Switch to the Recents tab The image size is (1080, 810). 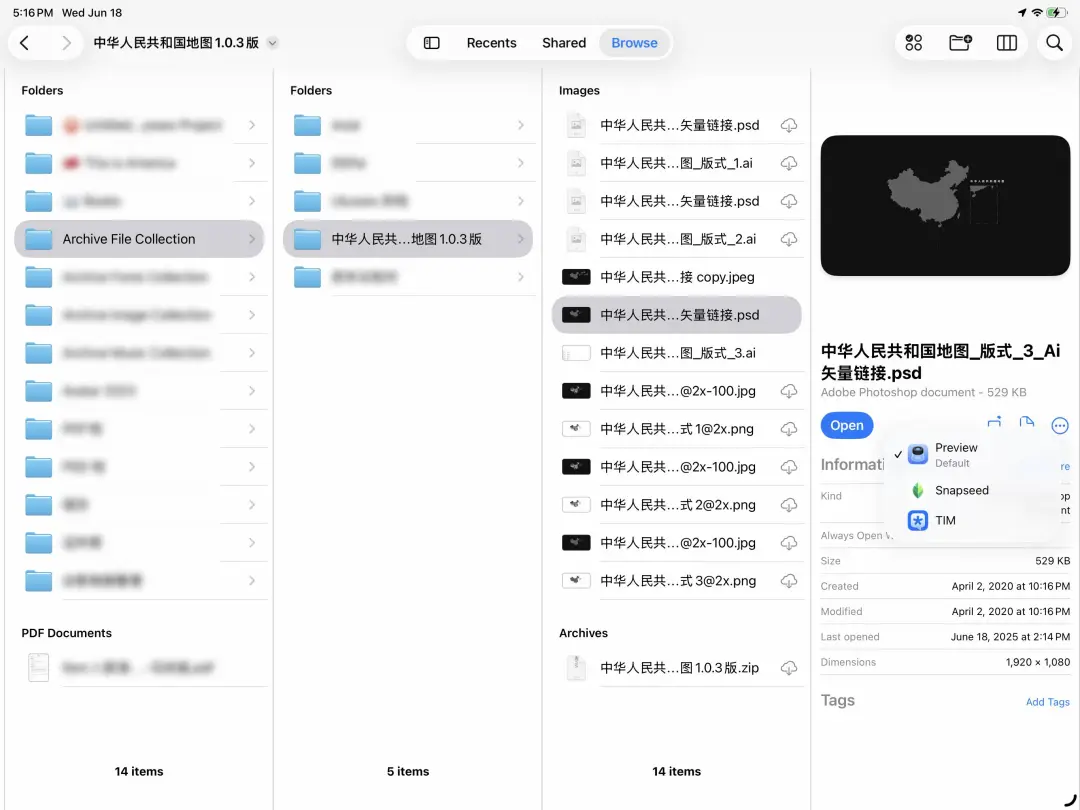pos(491,43)
